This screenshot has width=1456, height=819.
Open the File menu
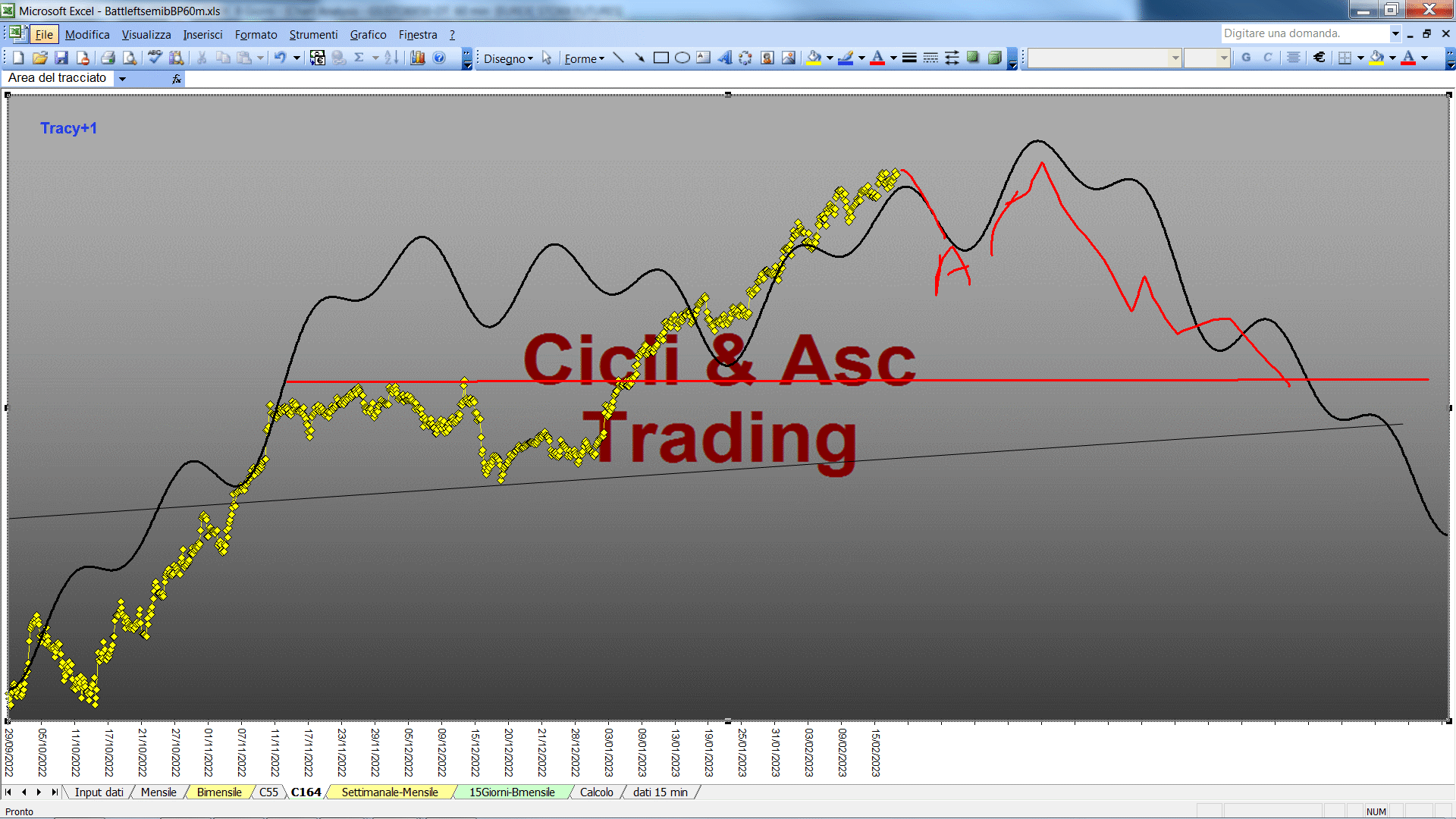click(44, 35)
